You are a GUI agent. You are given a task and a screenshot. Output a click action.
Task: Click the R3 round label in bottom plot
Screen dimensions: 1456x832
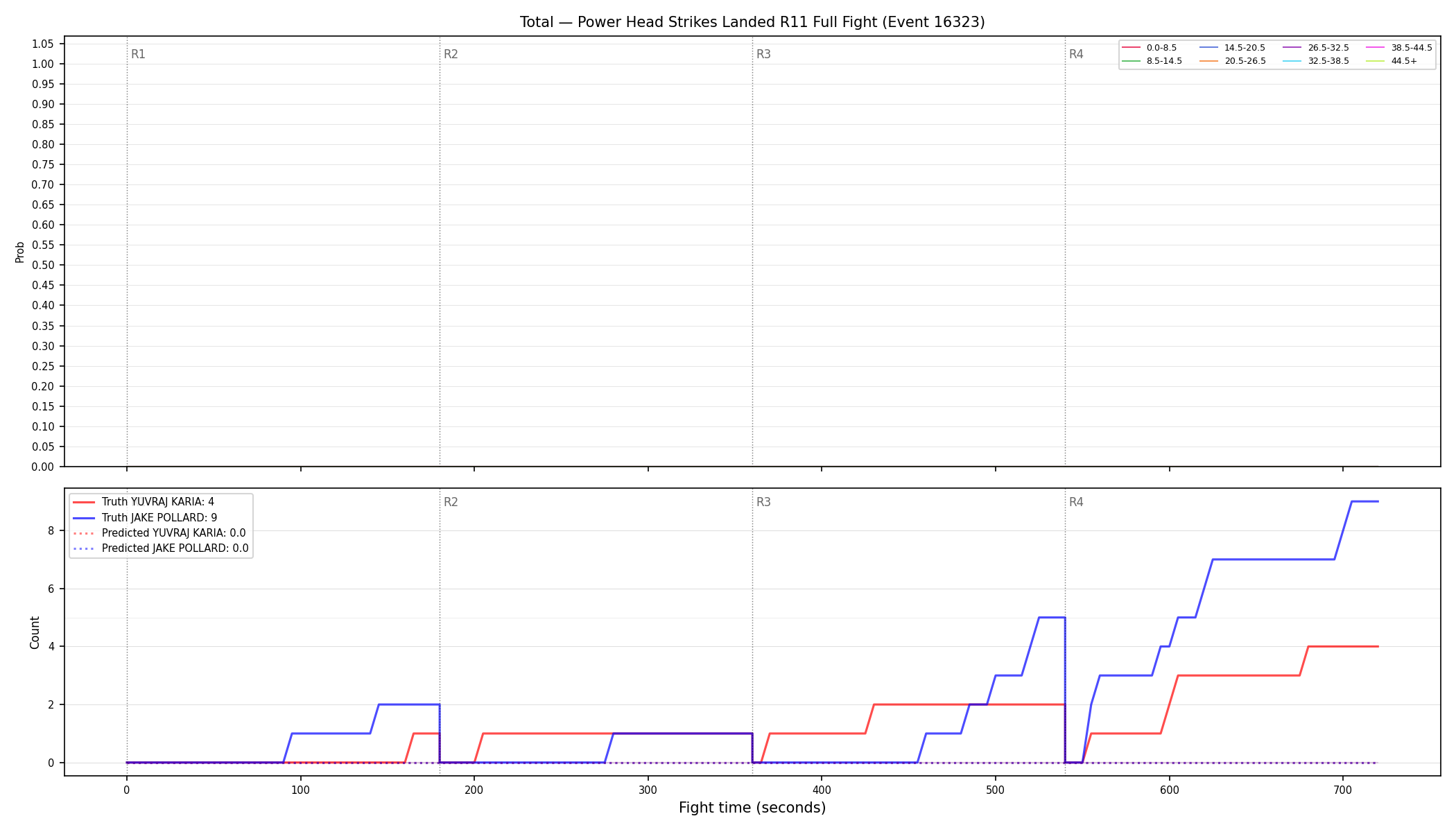coord(763,502)
